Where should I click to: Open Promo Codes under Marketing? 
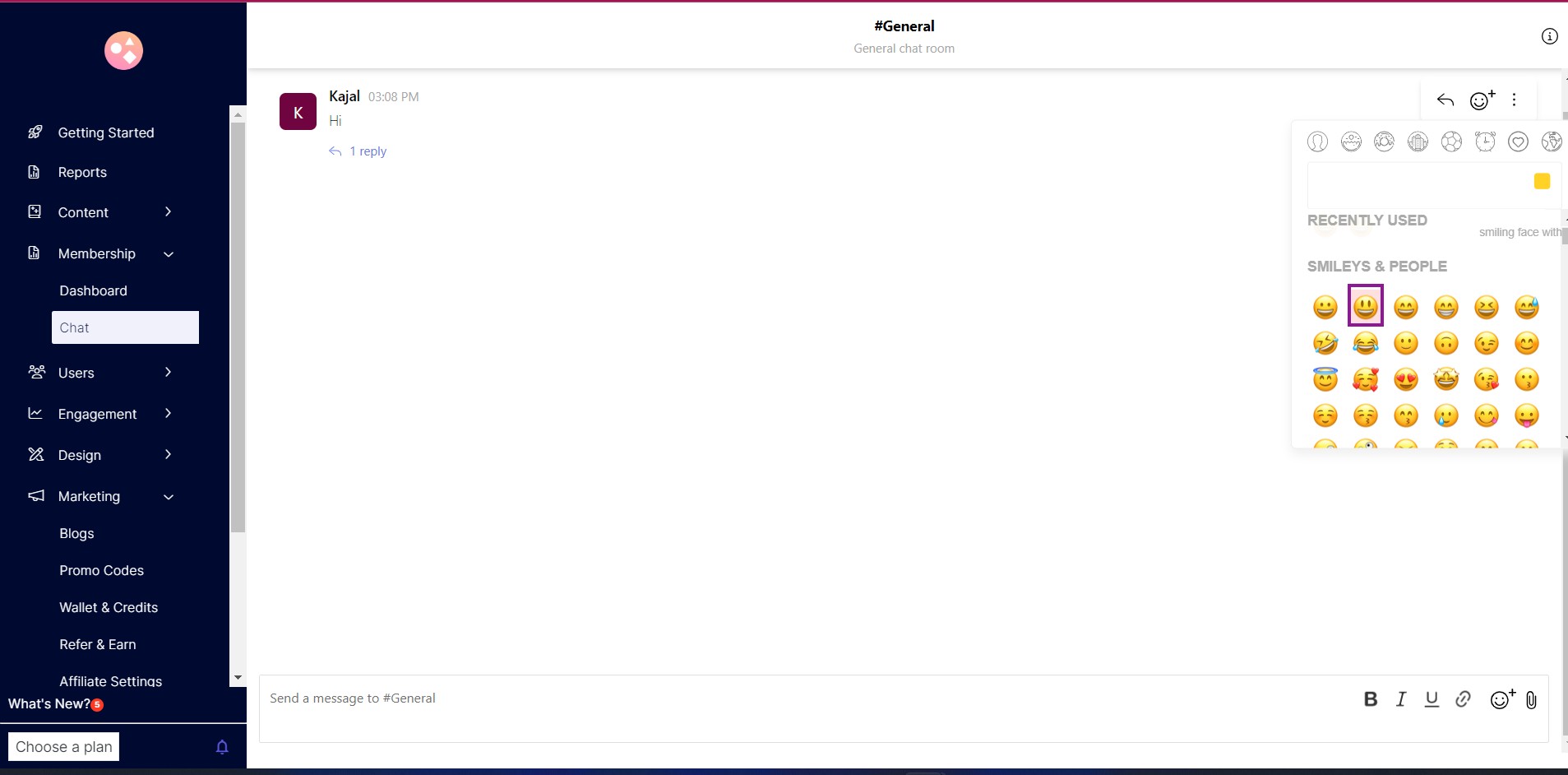[101, 570]
